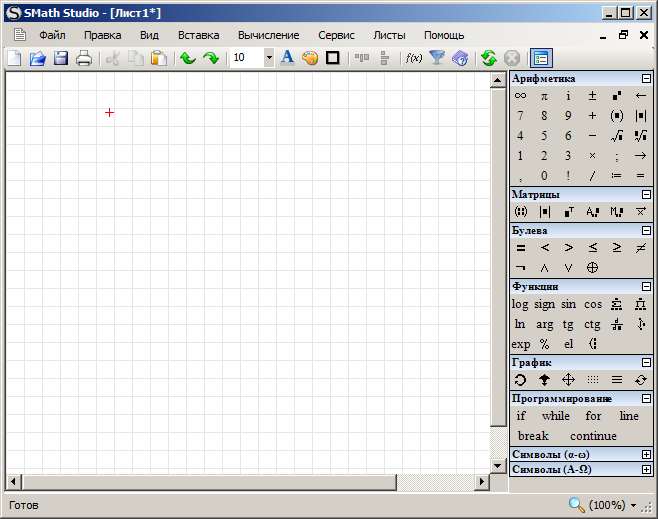Insert the 'while' loop statement

(x=556, y=416)
